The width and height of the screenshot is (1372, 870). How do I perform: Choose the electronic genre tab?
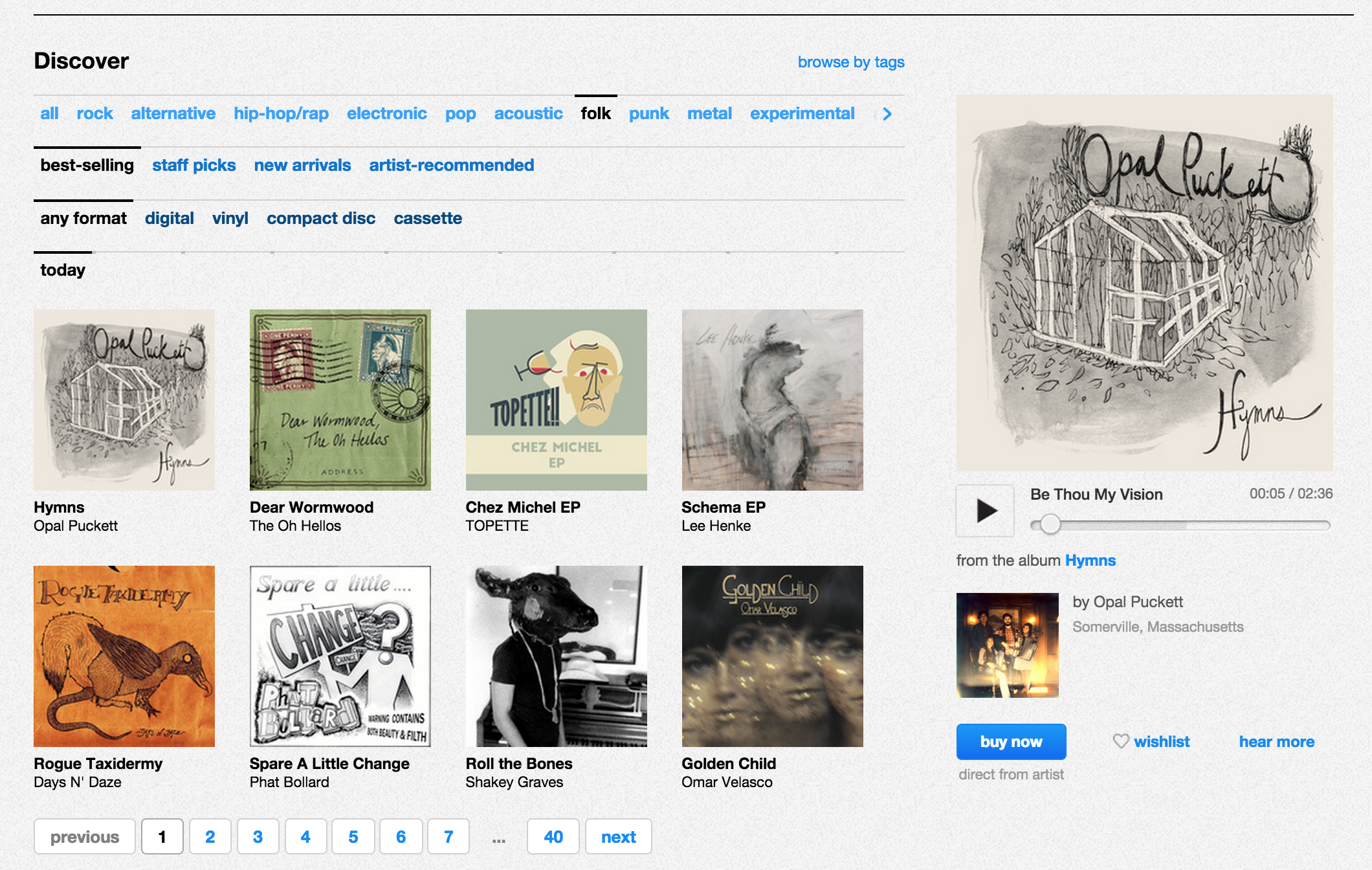(x=387, y=113)
